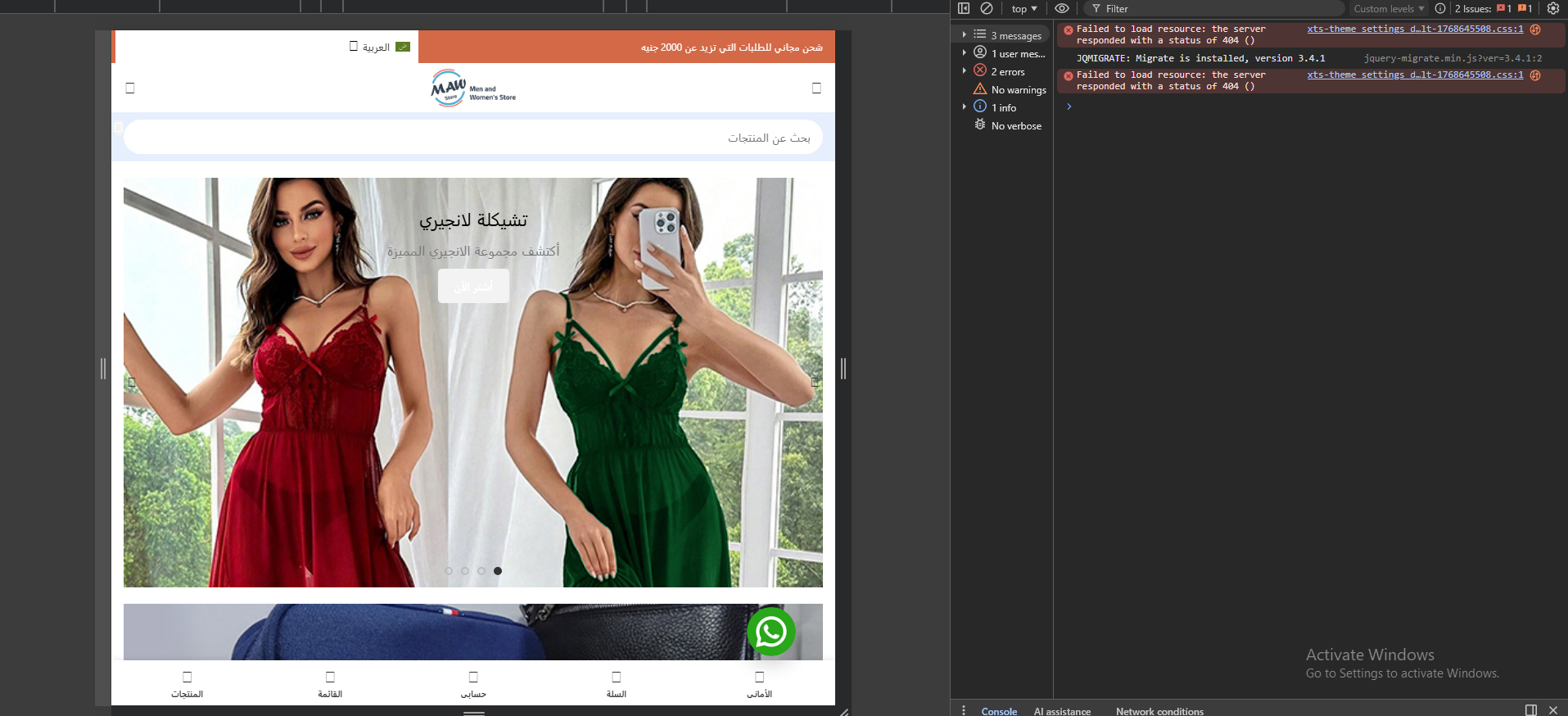Open the top execution context dropdown
This screenshot has height=716, width=1568.
1024,9
